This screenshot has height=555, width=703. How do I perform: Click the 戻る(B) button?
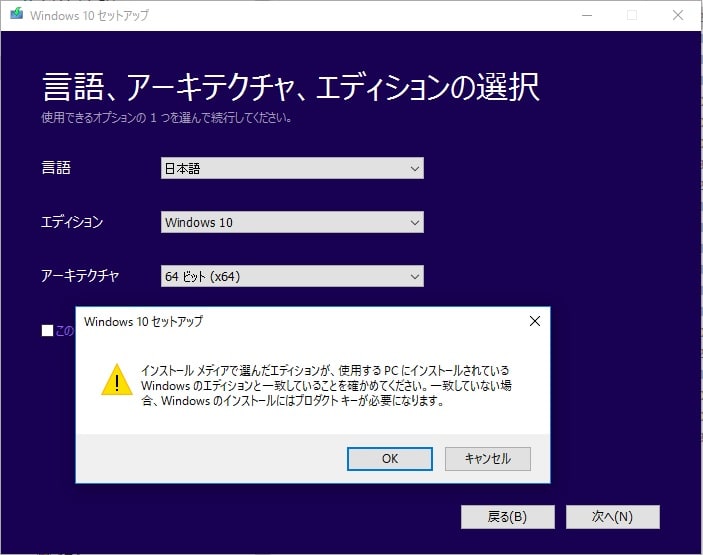(508, 517)
